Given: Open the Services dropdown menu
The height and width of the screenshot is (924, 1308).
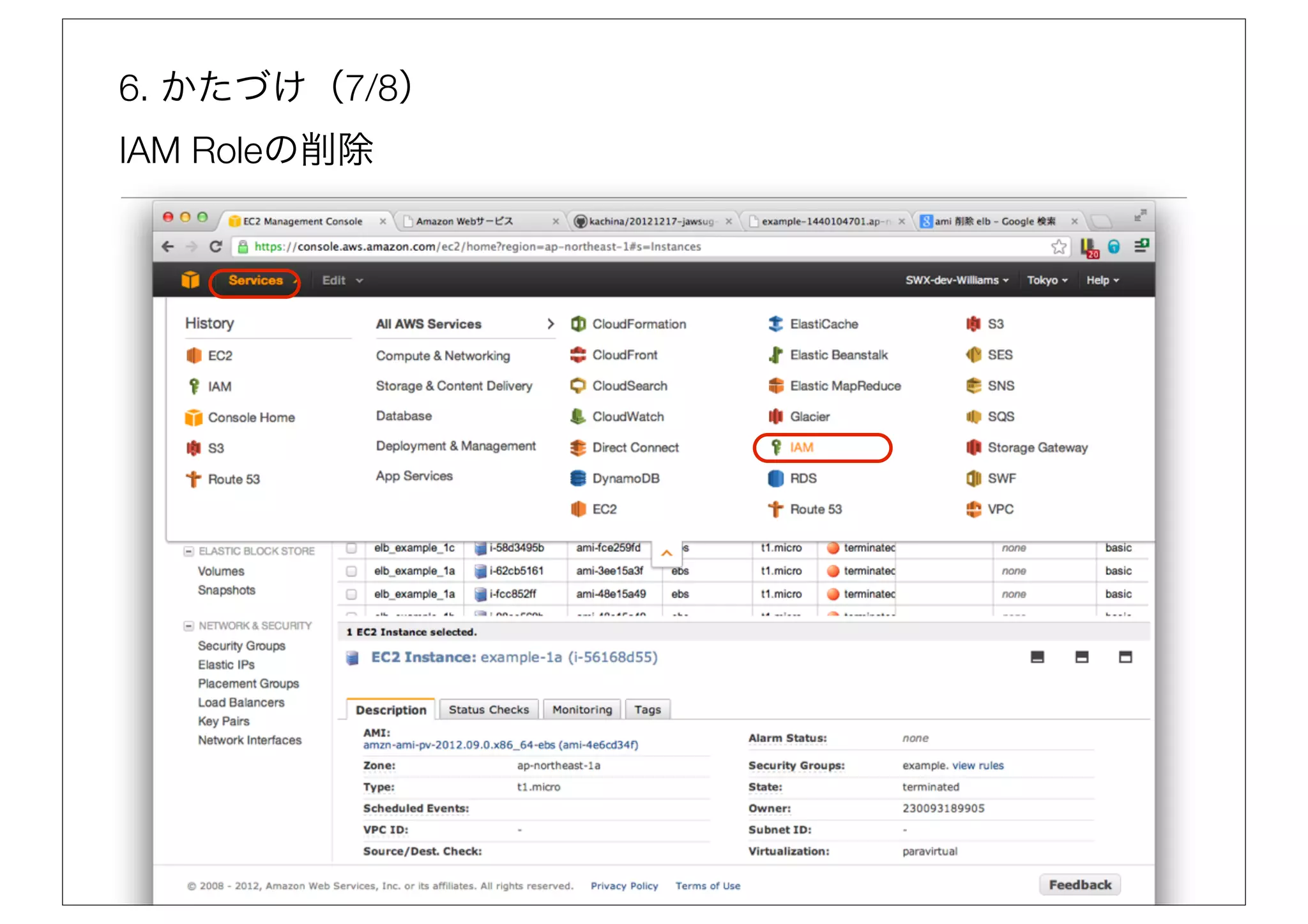Looking at the screenshot, I should (x=255, y=281).
